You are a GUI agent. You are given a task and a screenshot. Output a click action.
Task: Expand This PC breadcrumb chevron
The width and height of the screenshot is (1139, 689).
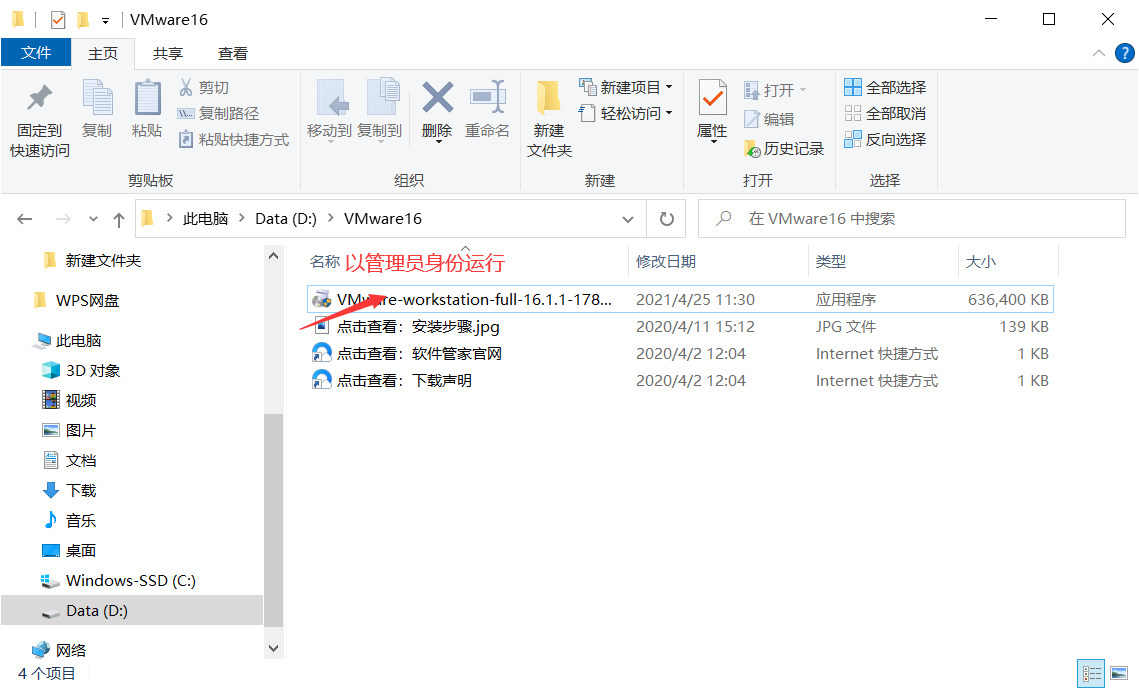(x=242, y=218)
